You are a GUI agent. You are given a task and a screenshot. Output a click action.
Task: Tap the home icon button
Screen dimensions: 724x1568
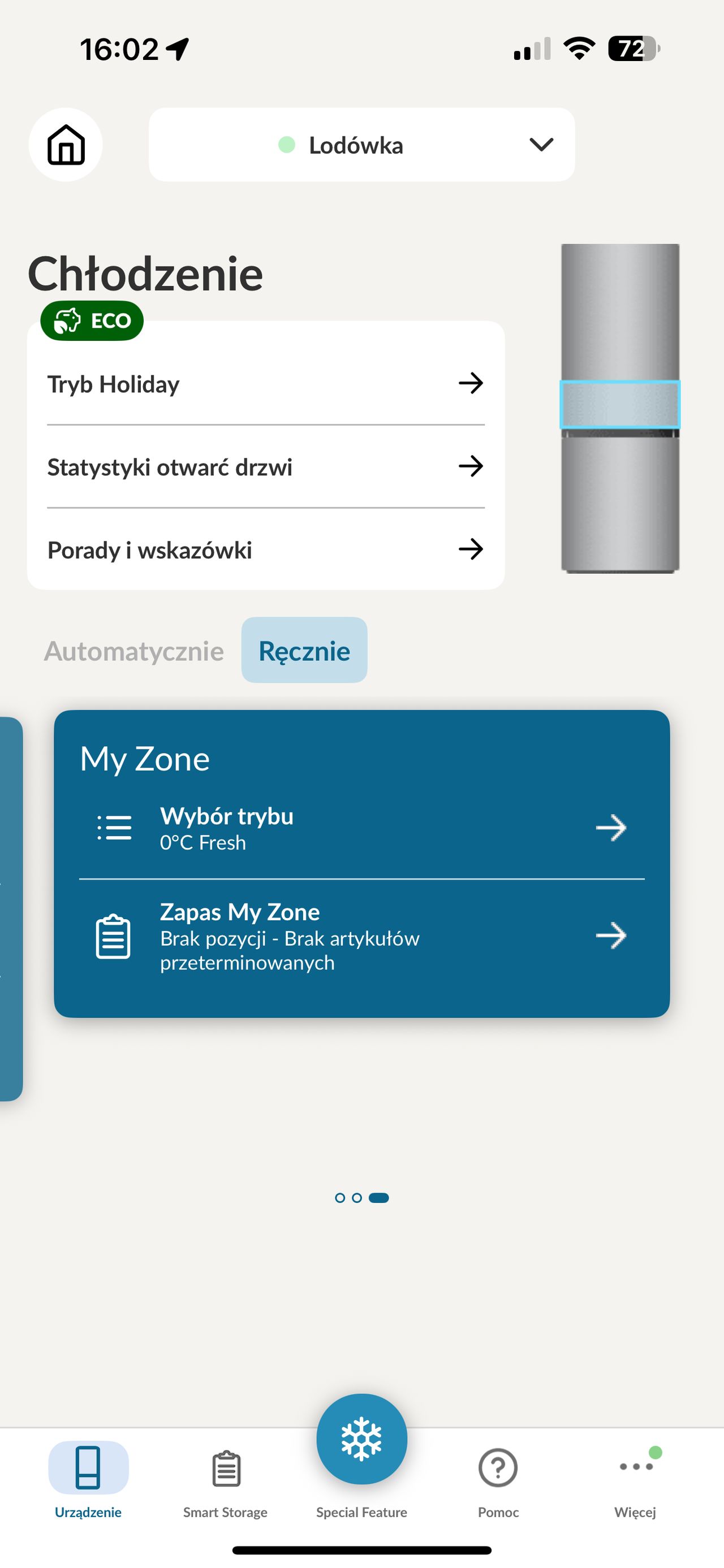(x=66, y=144)
